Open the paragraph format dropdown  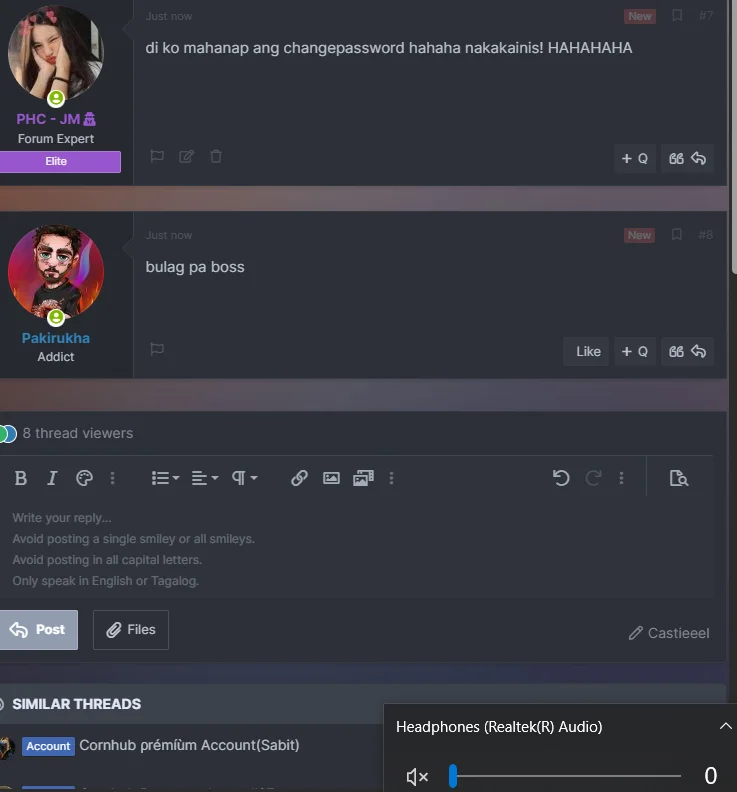[244, 478]
